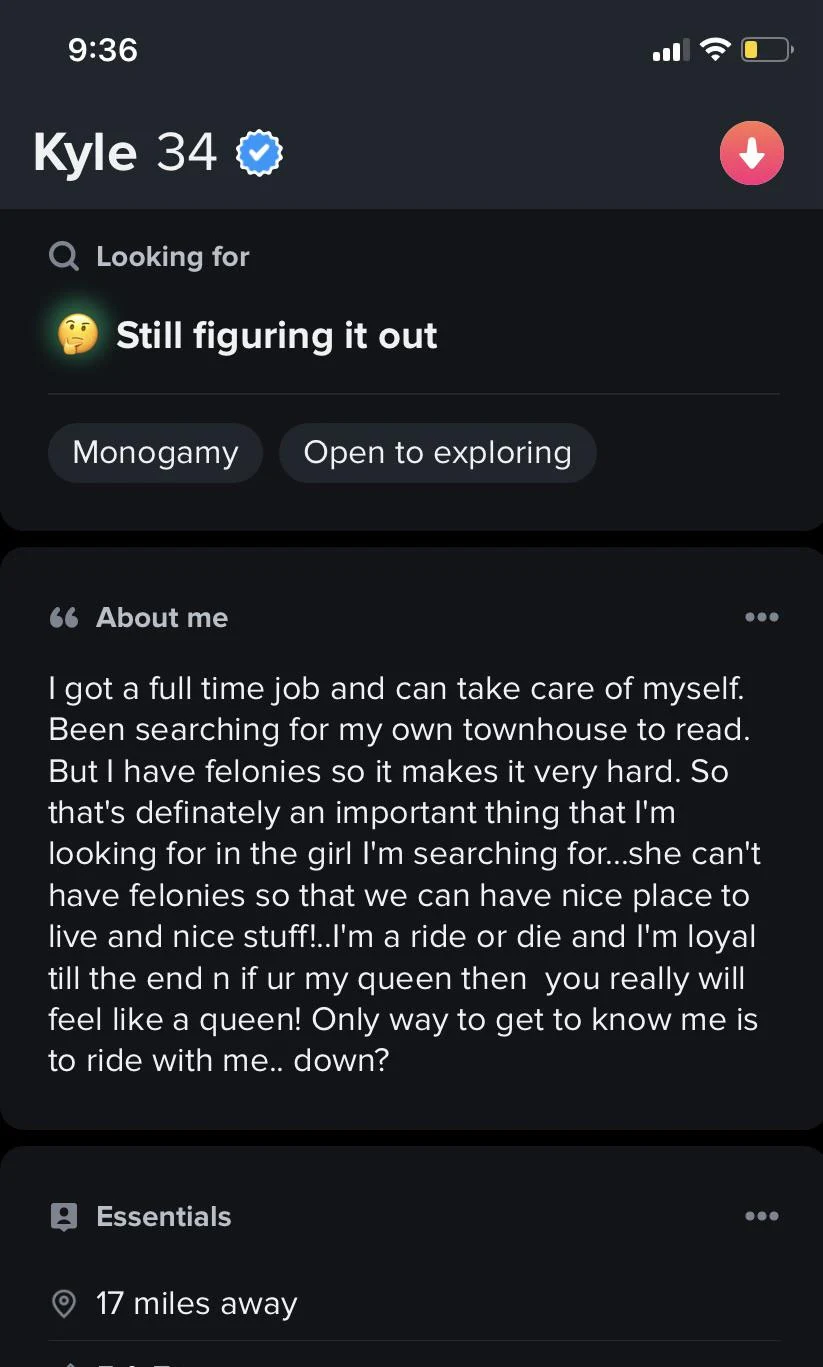
Task: Tap the Still figuring it out text
Action: click(276, 336)
